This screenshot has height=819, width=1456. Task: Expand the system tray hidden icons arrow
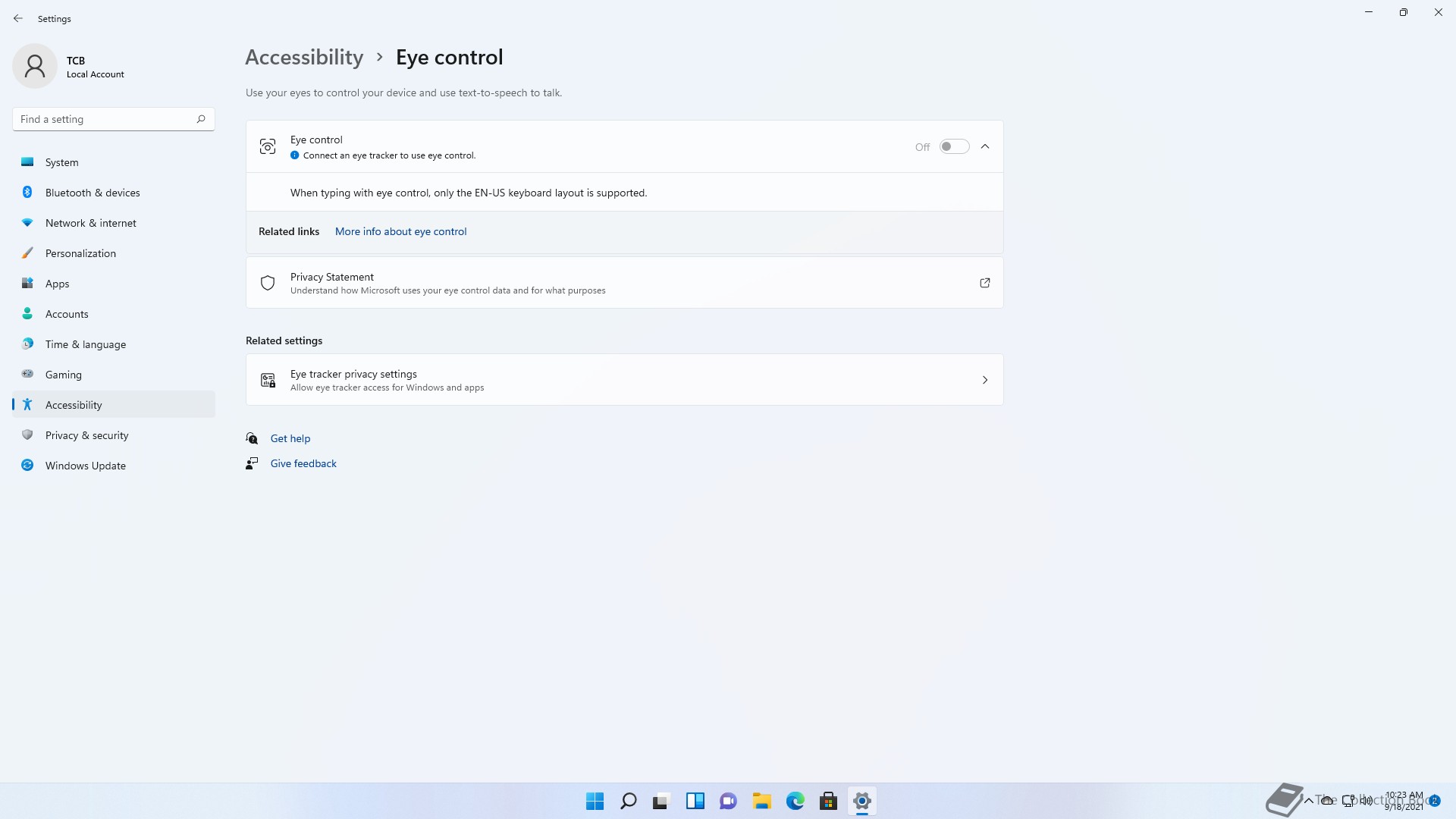[x=1308, y=801]
